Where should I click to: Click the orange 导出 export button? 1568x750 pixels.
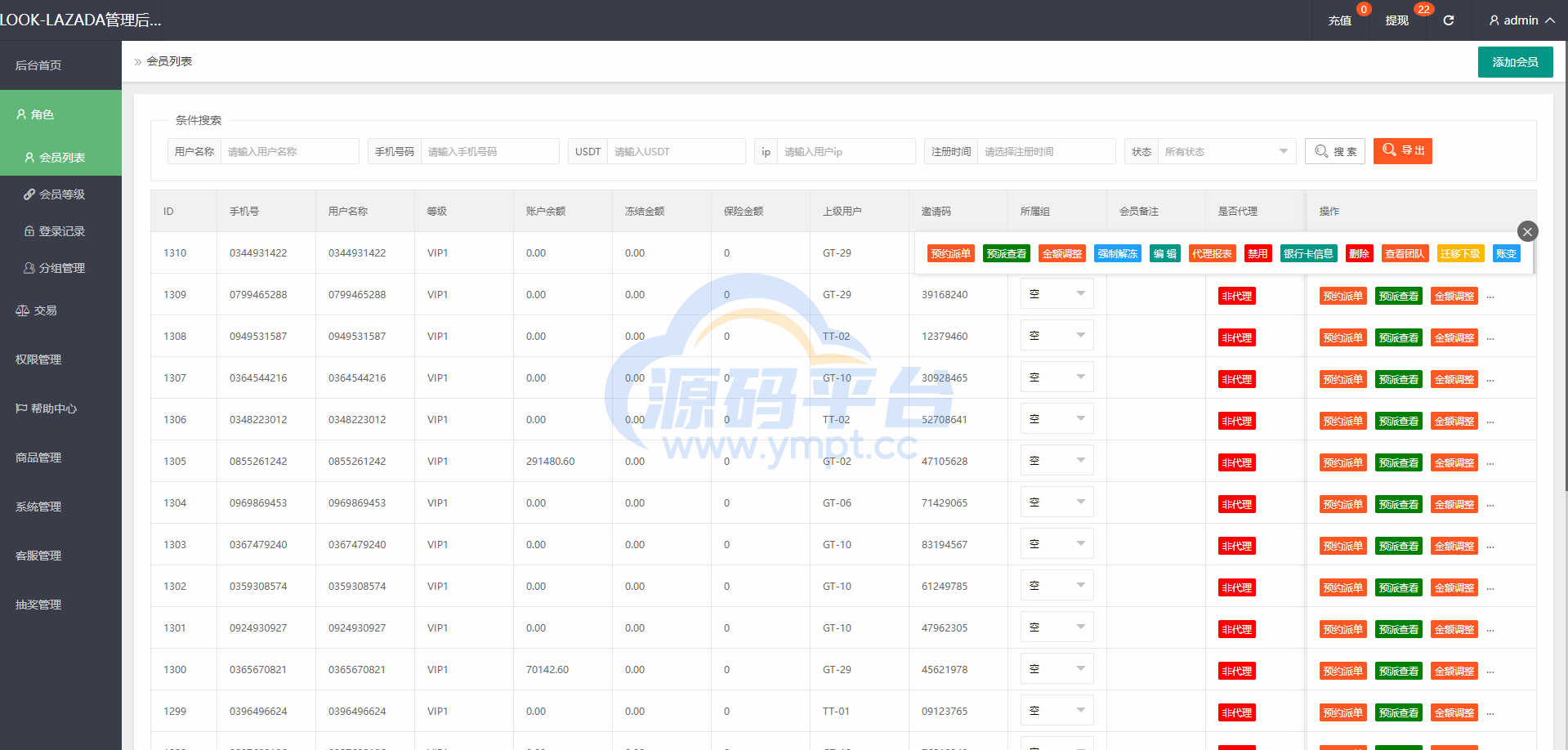click(1403, 150)
